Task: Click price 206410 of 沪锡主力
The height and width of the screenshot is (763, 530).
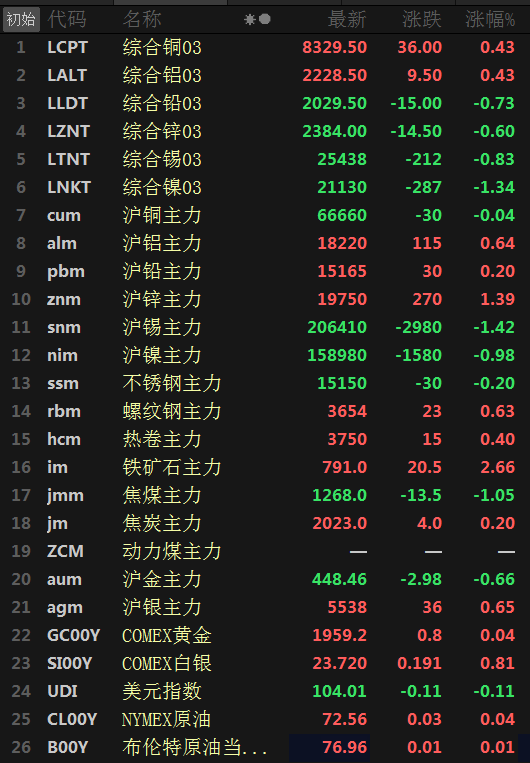Action: coord(337,327)
